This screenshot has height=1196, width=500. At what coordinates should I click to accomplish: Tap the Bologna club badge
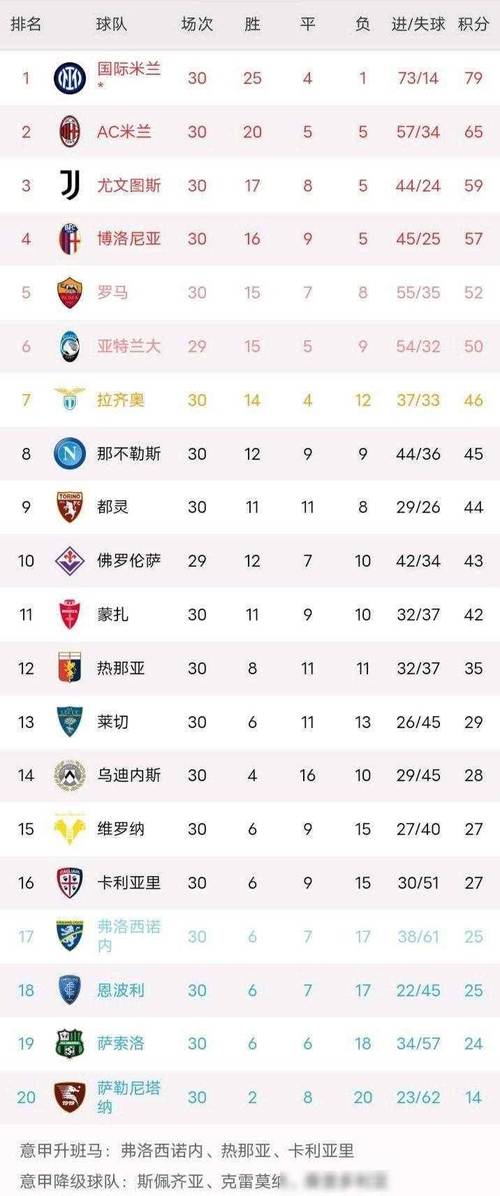point(70,239)
